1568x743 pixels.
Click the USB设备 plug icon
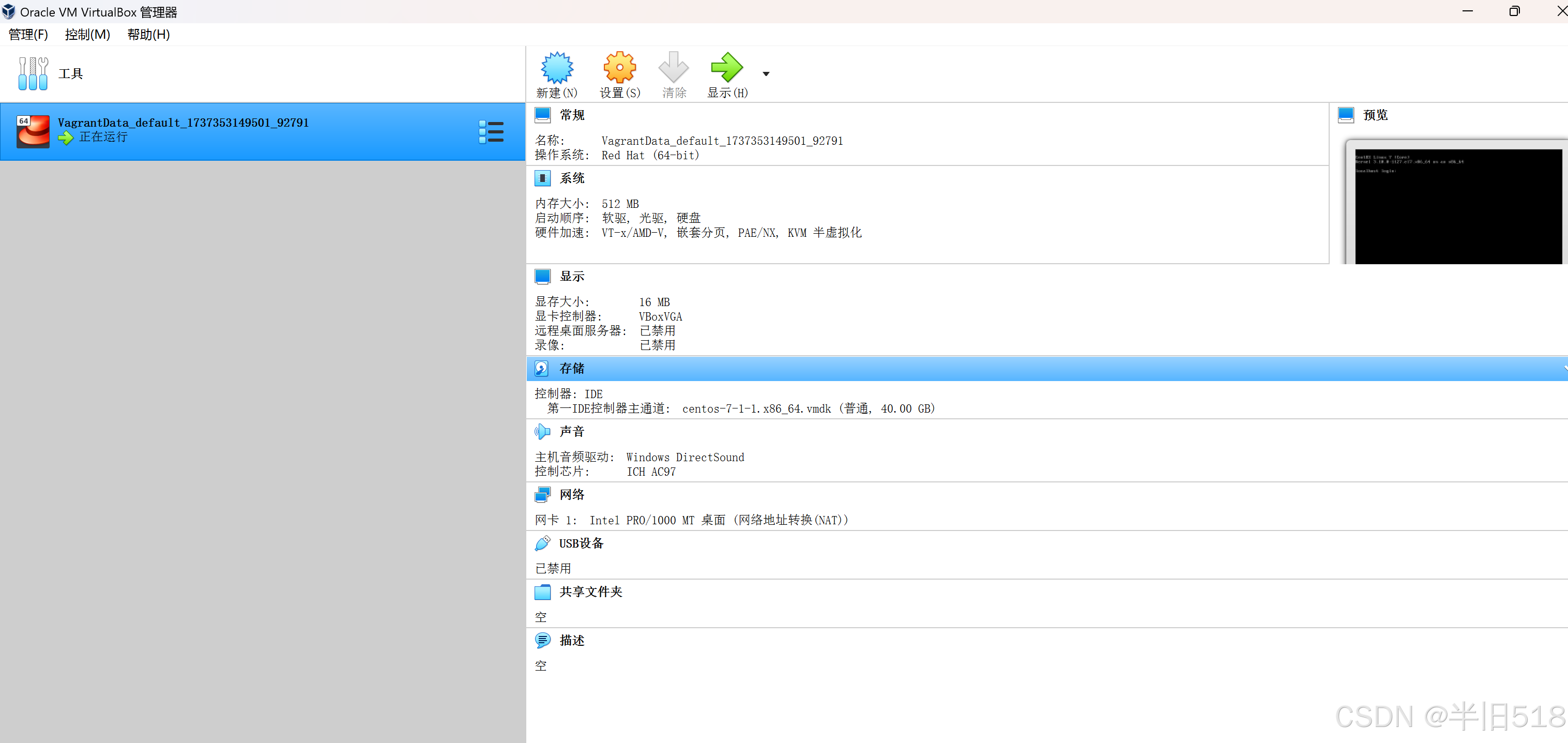click(542, 543)
